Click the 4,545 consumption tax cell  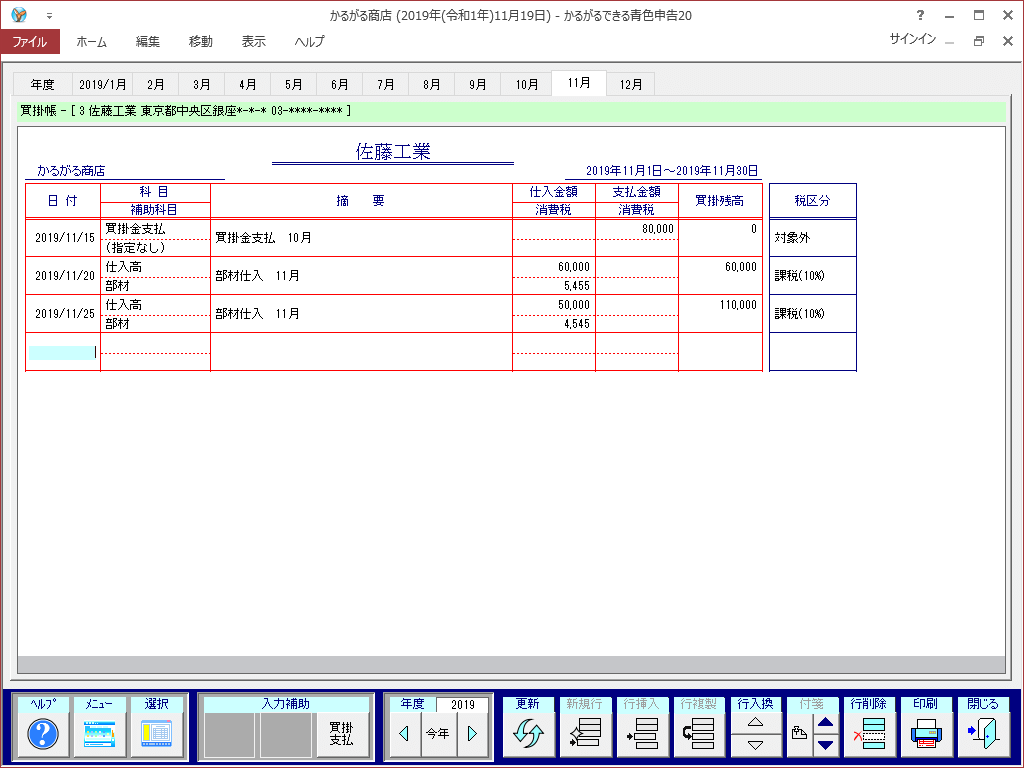tap(554, 324)
